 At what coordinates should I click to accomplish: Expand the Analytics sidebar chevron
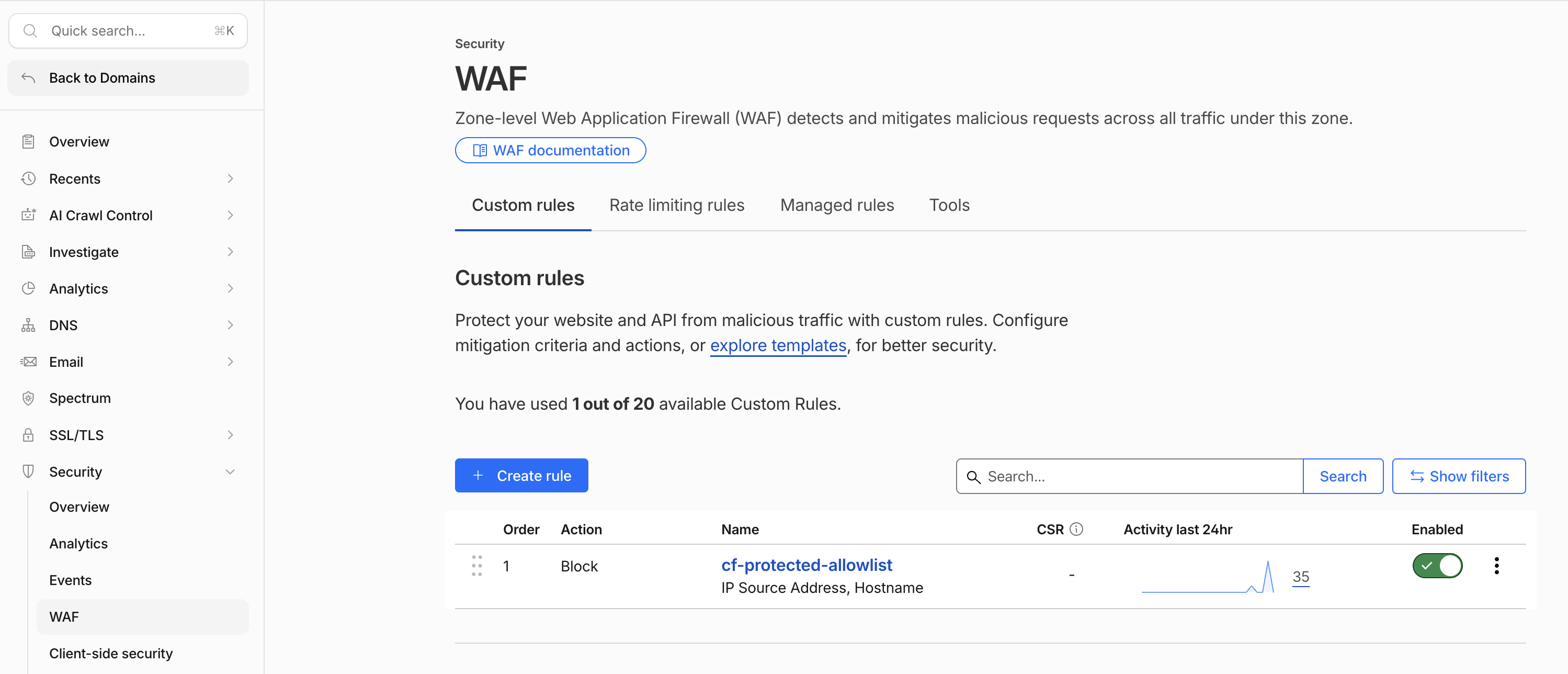230,288
